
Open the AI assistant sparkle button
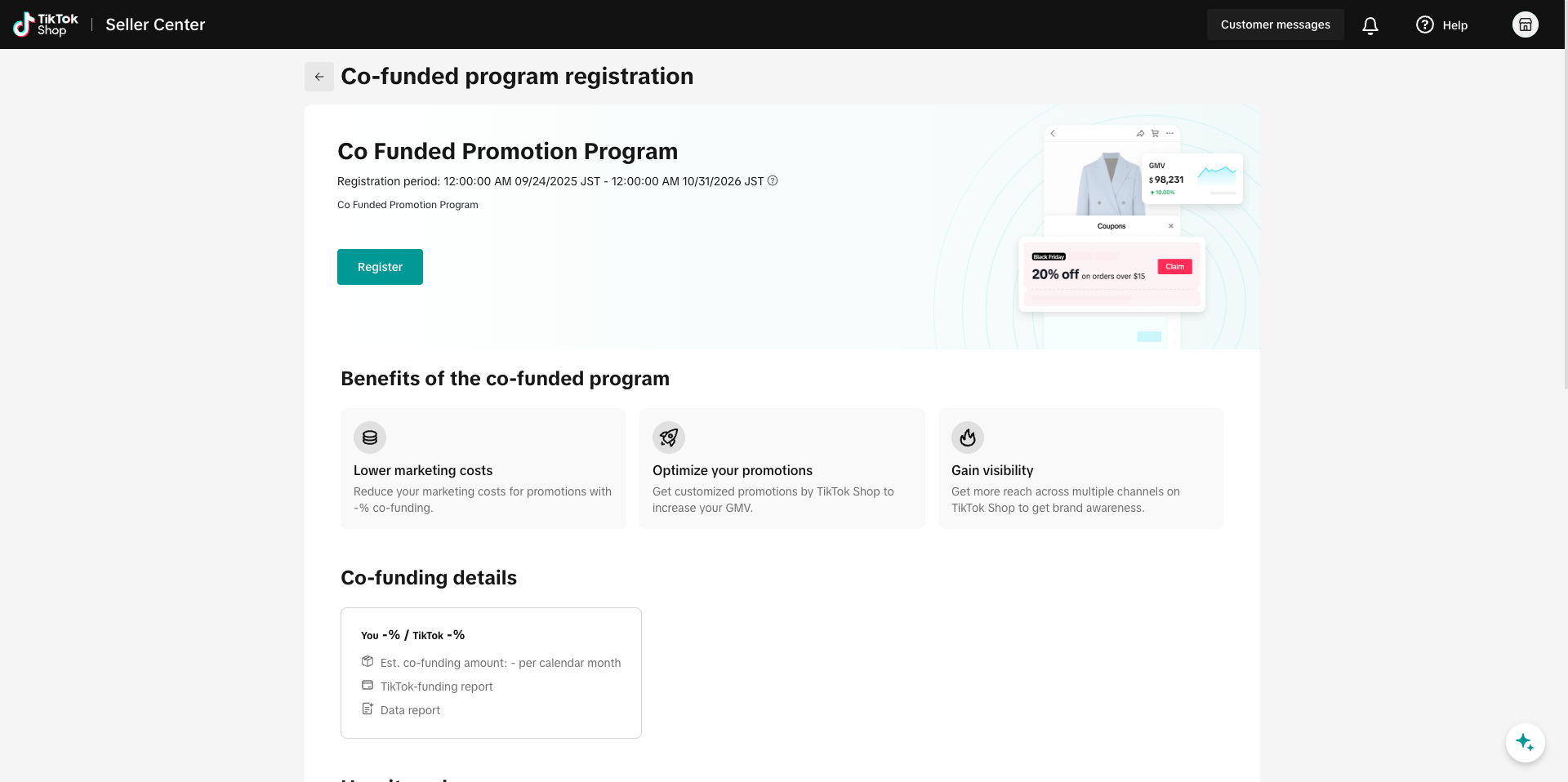pos(1525,743)
